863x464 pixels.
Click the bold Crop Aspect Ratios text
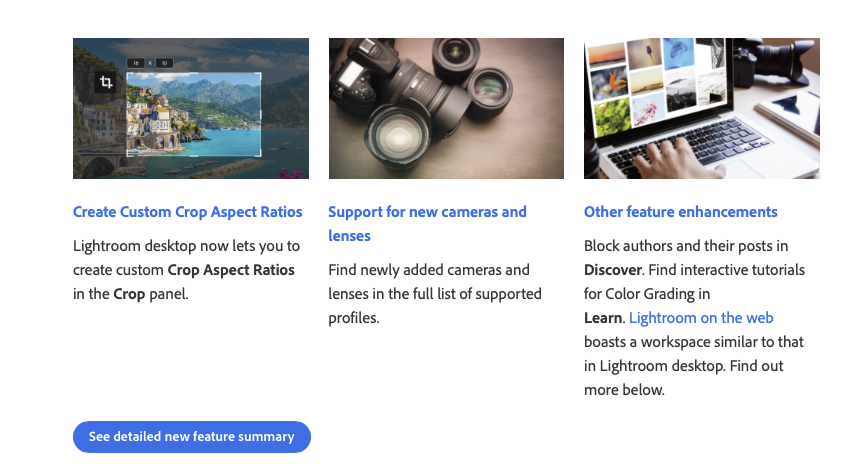pos(231,270)
